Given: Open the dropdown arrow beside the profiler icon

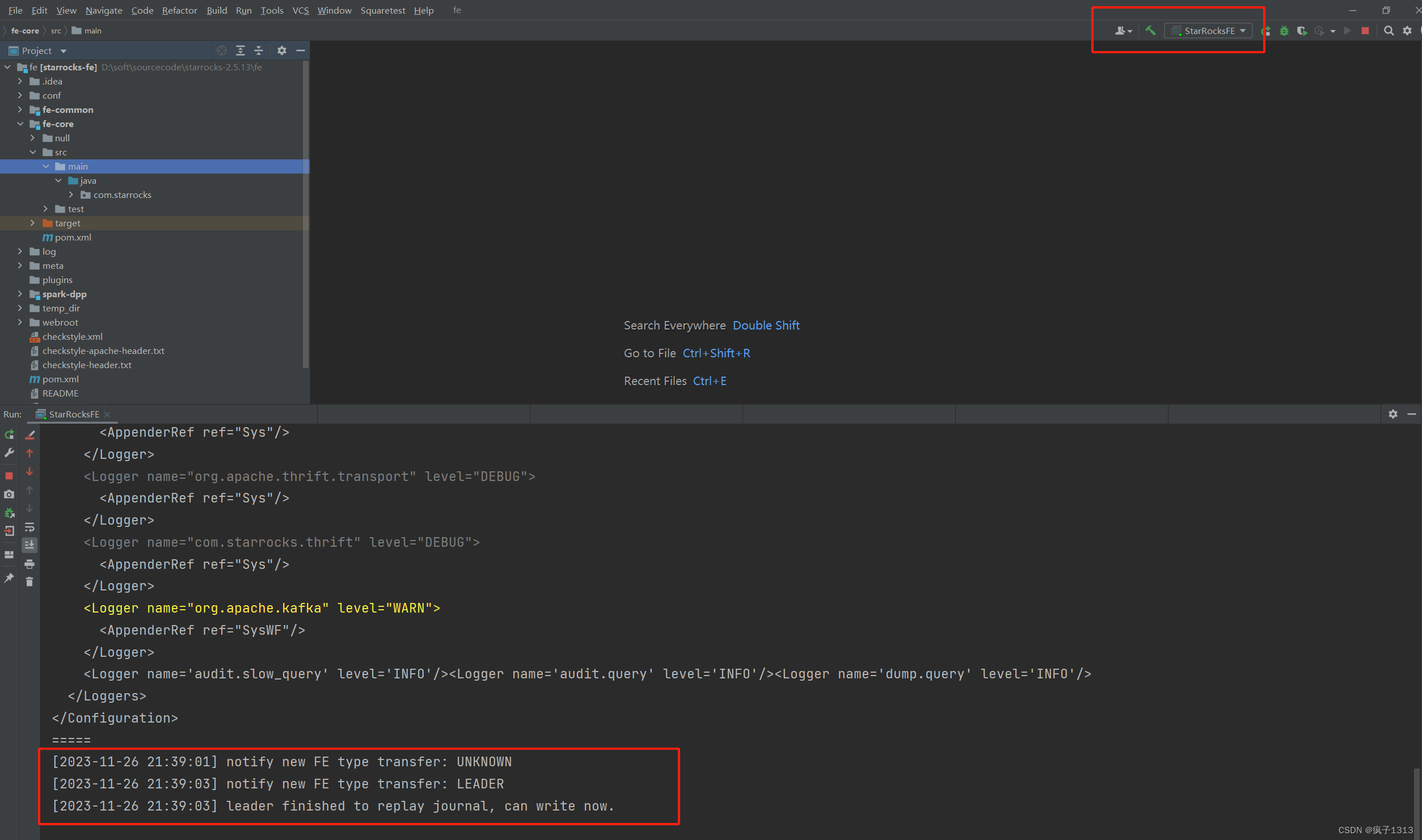Looking at the screenshot, I should coord(1333,31).
